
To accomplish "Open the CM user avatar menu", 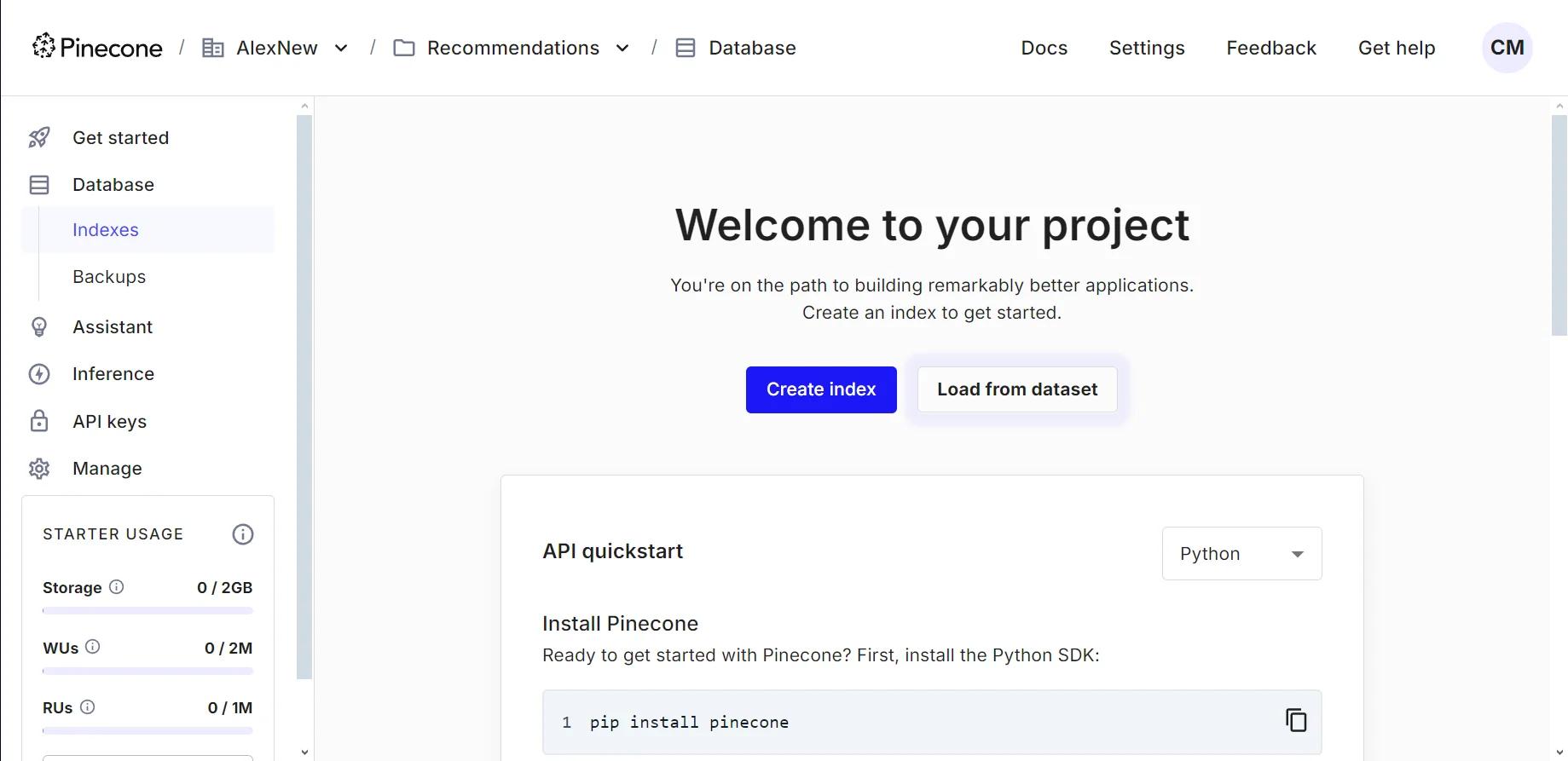I will coord(1507,48).
